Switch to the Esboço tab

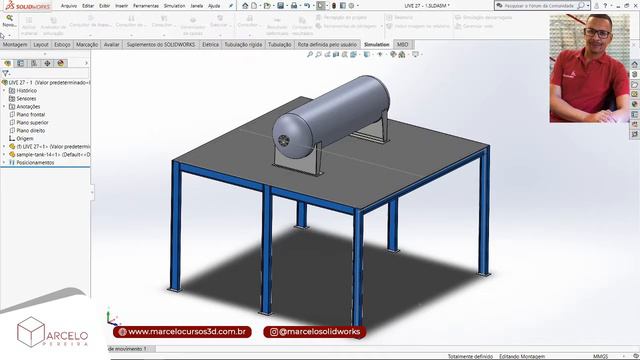[x=62, y=44]
